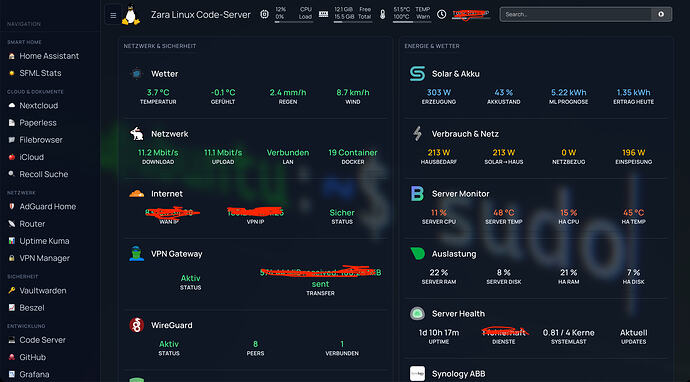The height and width of the screenshot is (382, 690).
Task: Click the Server Health icon
Action: click(417, 314)
